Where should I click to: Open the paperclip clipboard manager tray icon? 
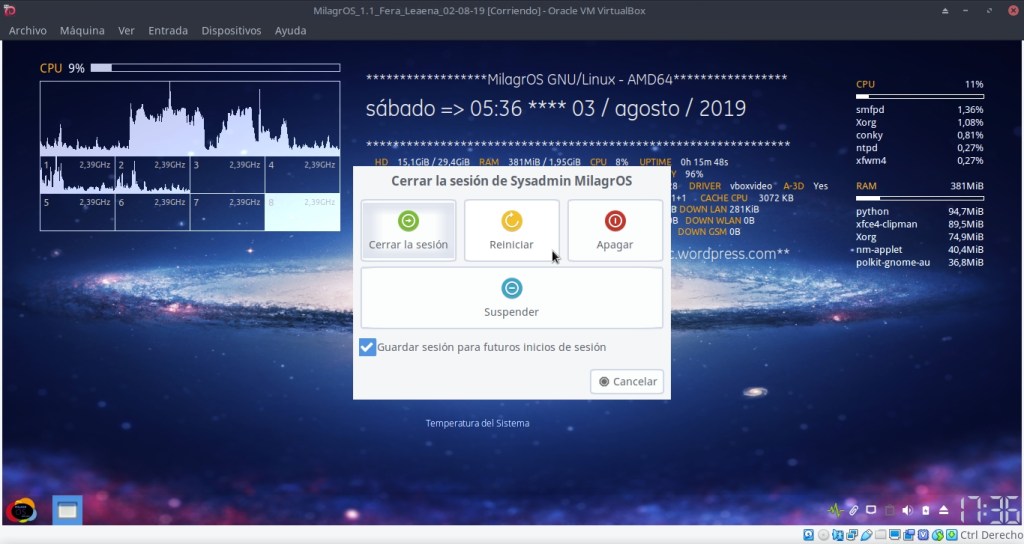(x=854, y=510)
